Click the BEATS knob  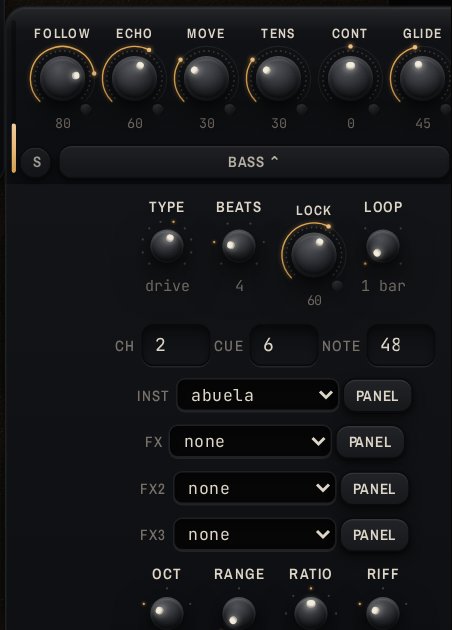pos(239,245)
